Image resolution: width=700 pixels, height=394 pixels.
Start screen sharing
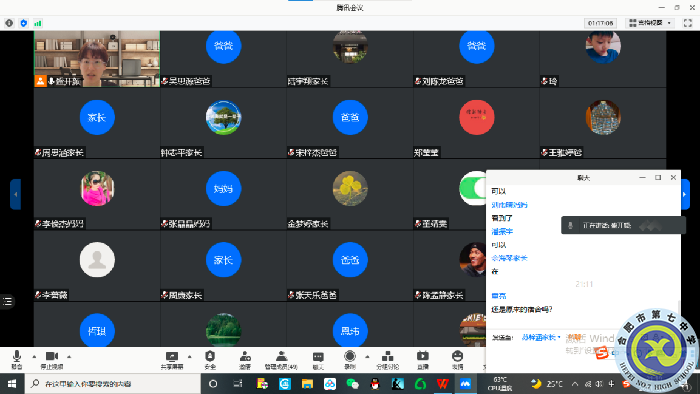tap(172, 360)
